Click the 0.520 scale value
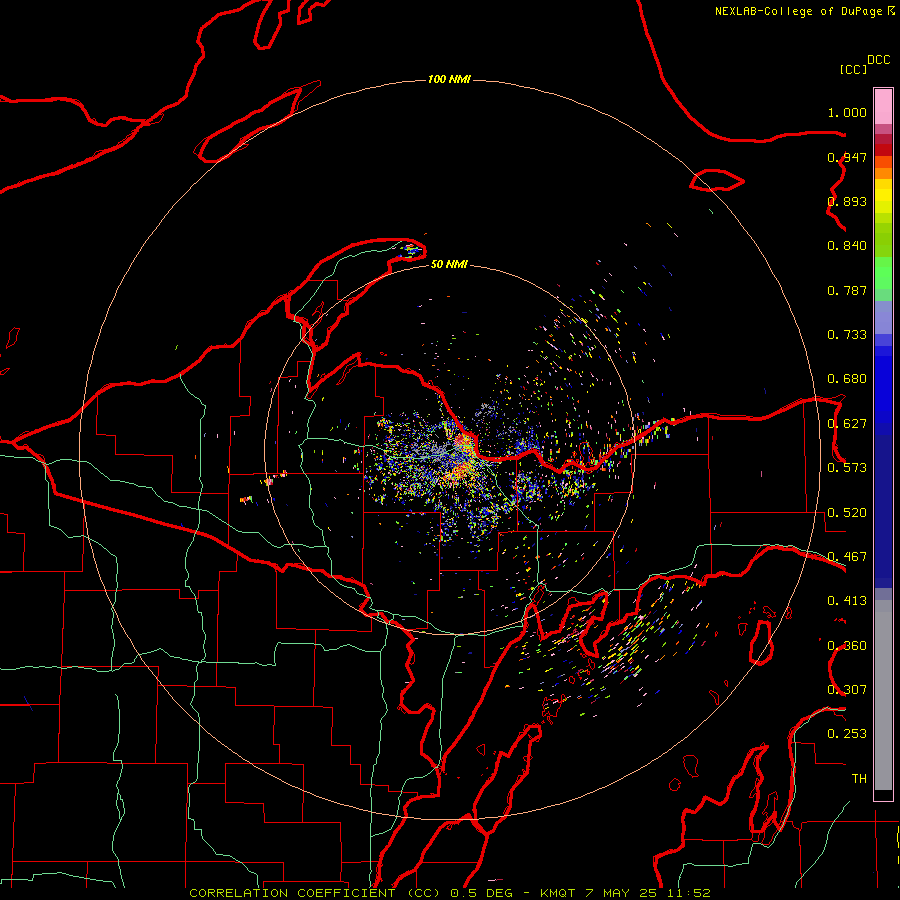The width and height of the screenshot is (900, 900). point(847,513)
